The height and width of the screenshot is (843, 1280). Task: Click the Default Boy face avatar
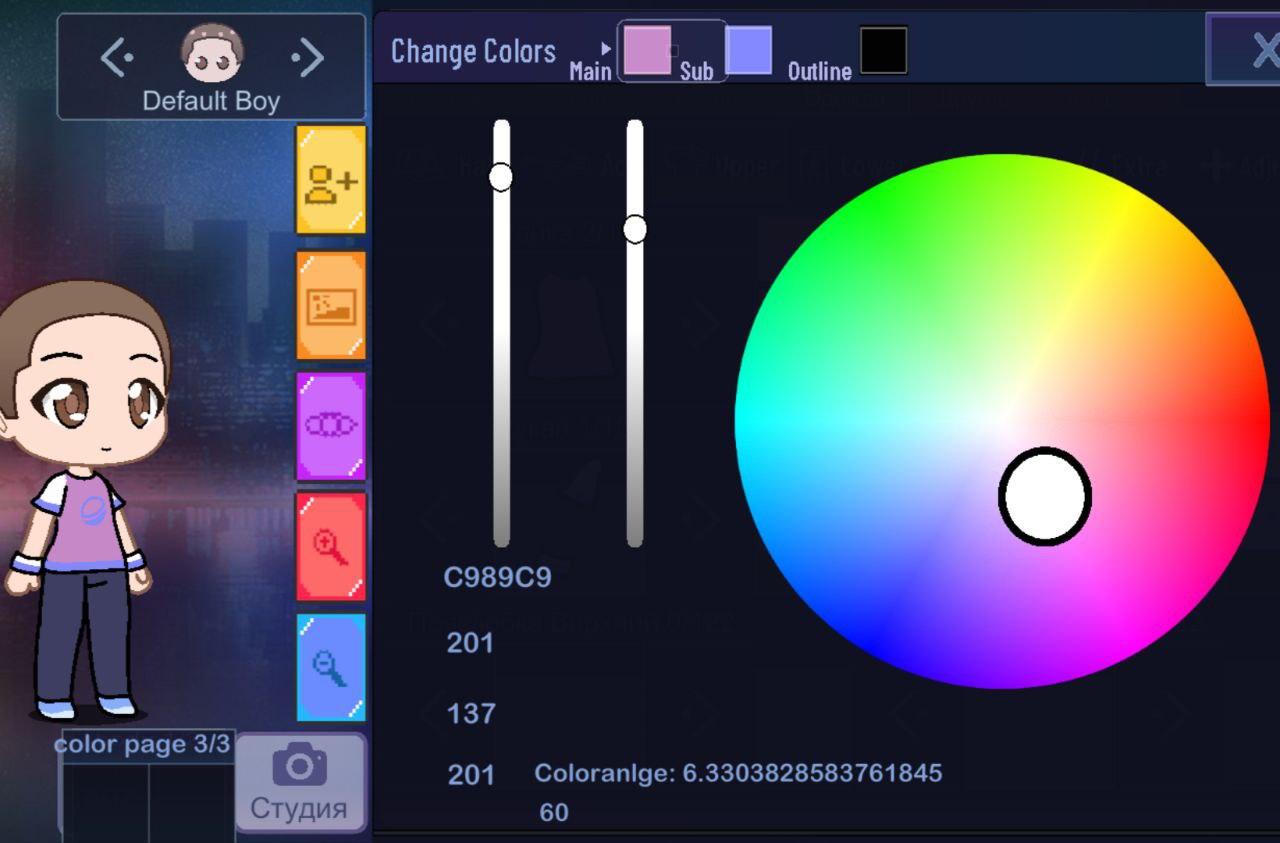click(x=211, y=54)
